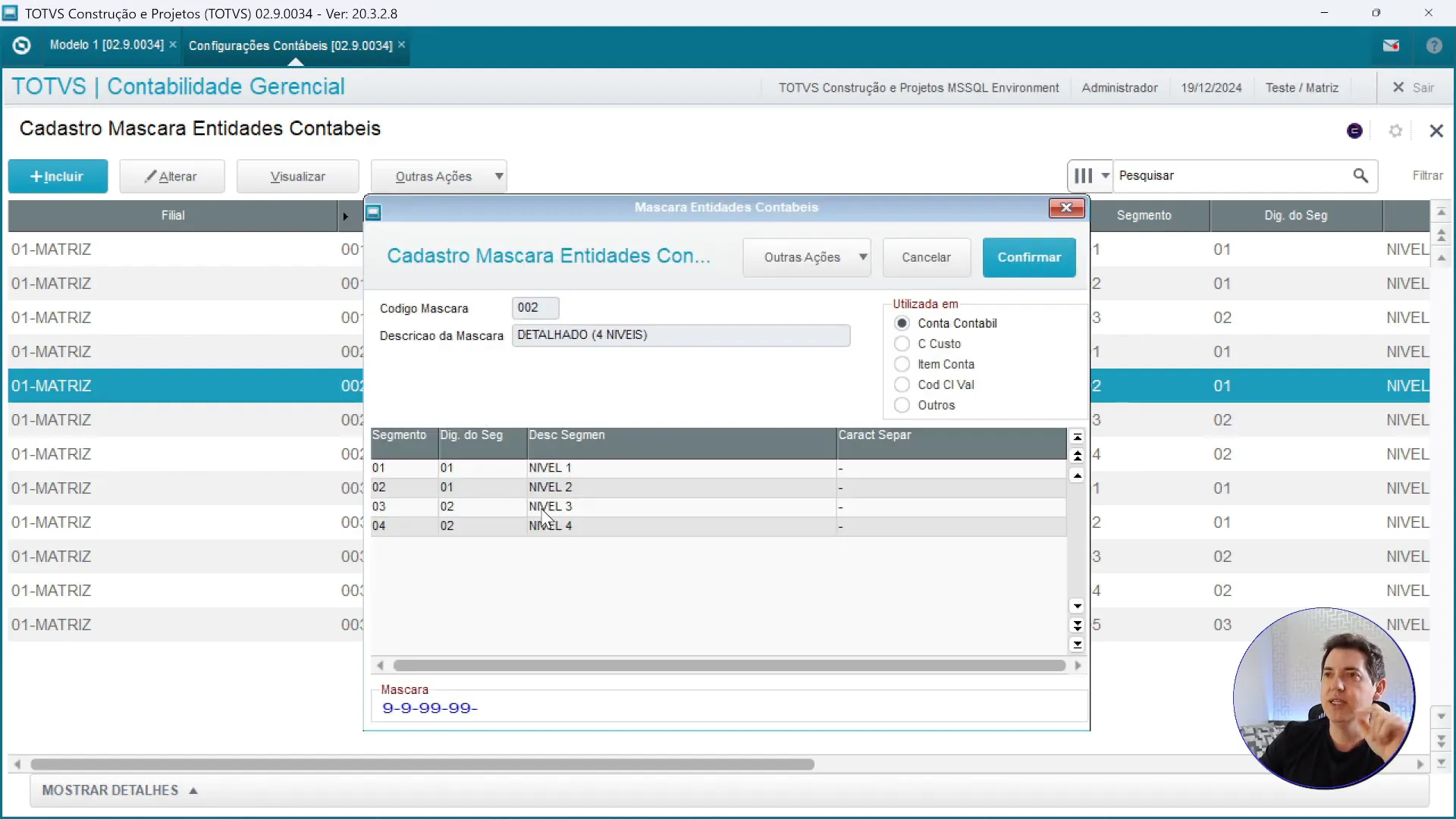
Task: Choose the Outros radio option
Action: [902, 405]
